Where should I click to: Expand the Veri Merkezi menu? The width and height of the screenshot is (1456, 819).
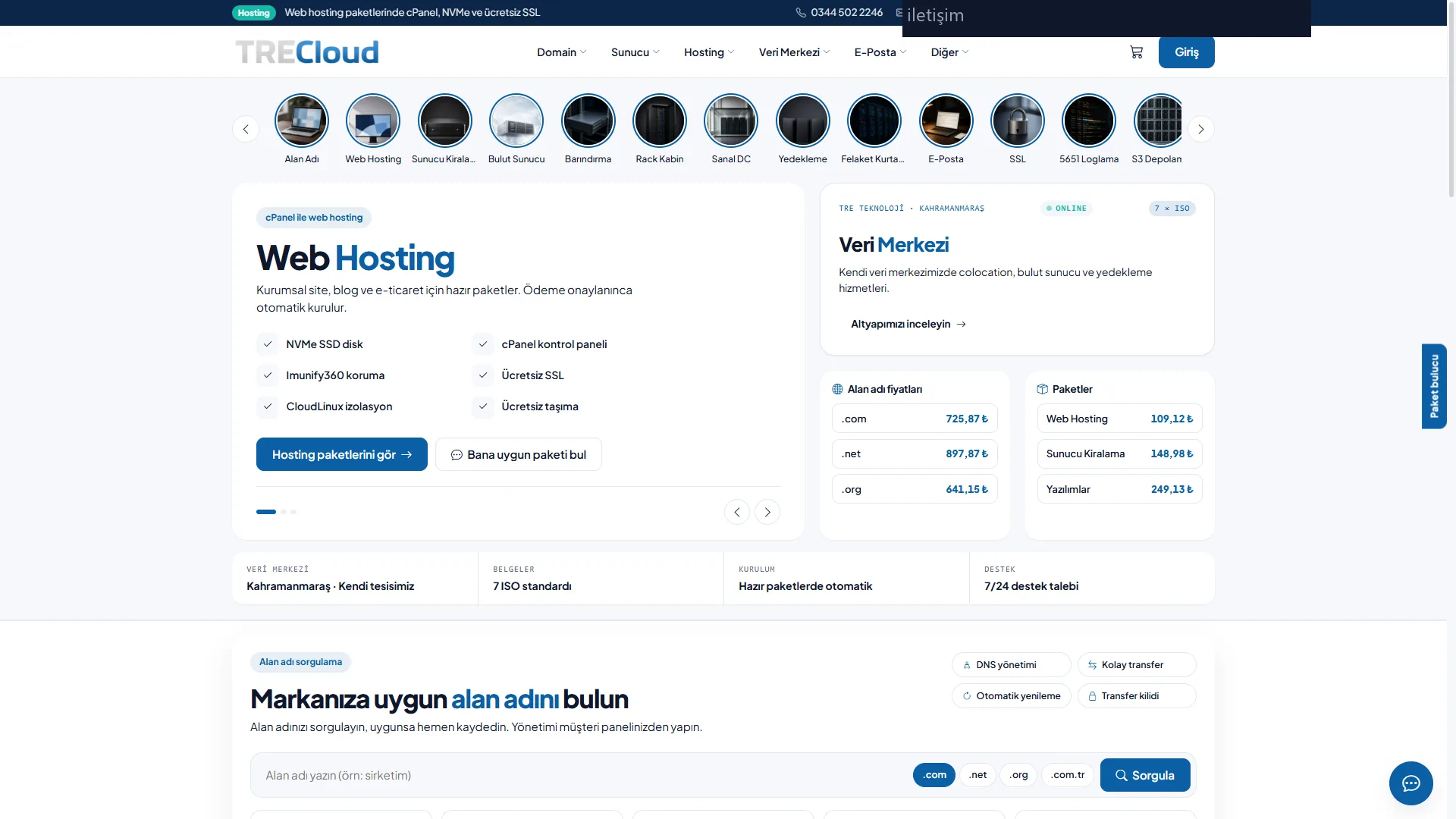[x=794, y=52]
